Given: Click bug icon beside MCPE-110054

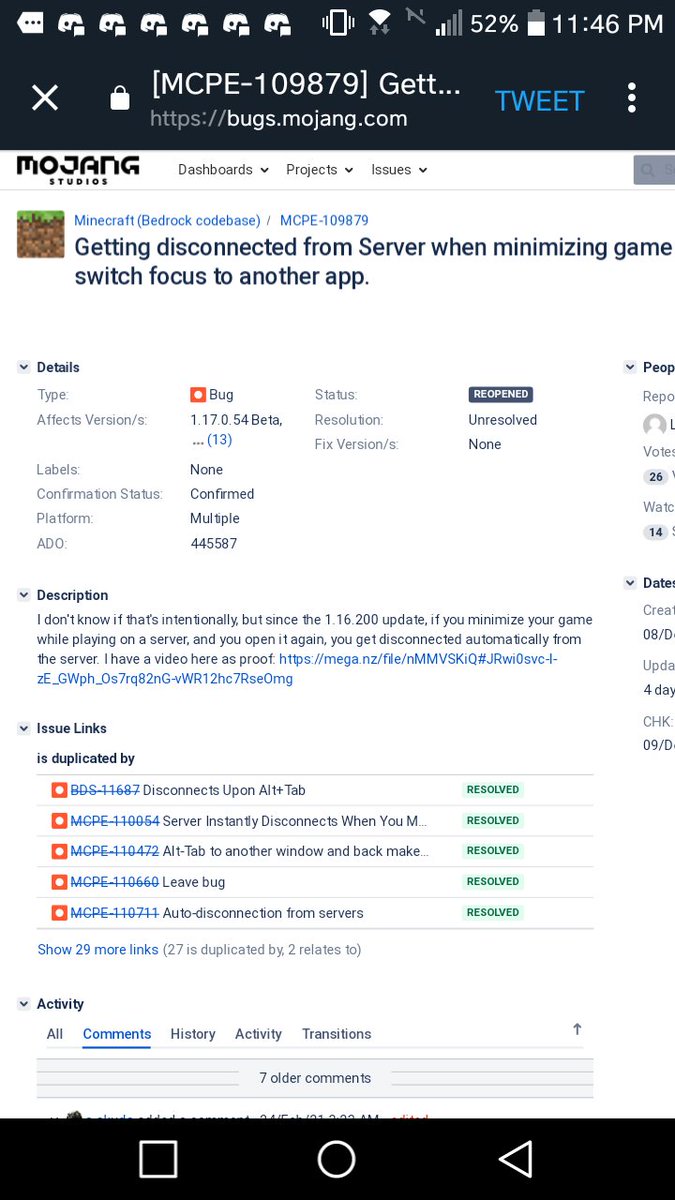Looking at the screenshot, I should click(x=59, y=821).
